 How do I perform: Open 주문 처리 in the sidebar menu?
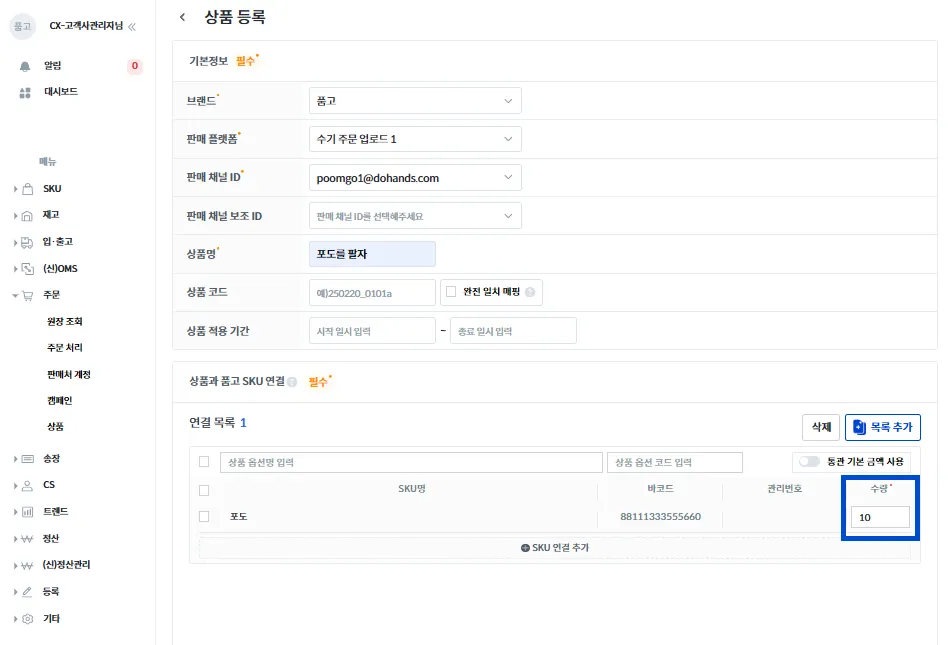pos(65,348)
